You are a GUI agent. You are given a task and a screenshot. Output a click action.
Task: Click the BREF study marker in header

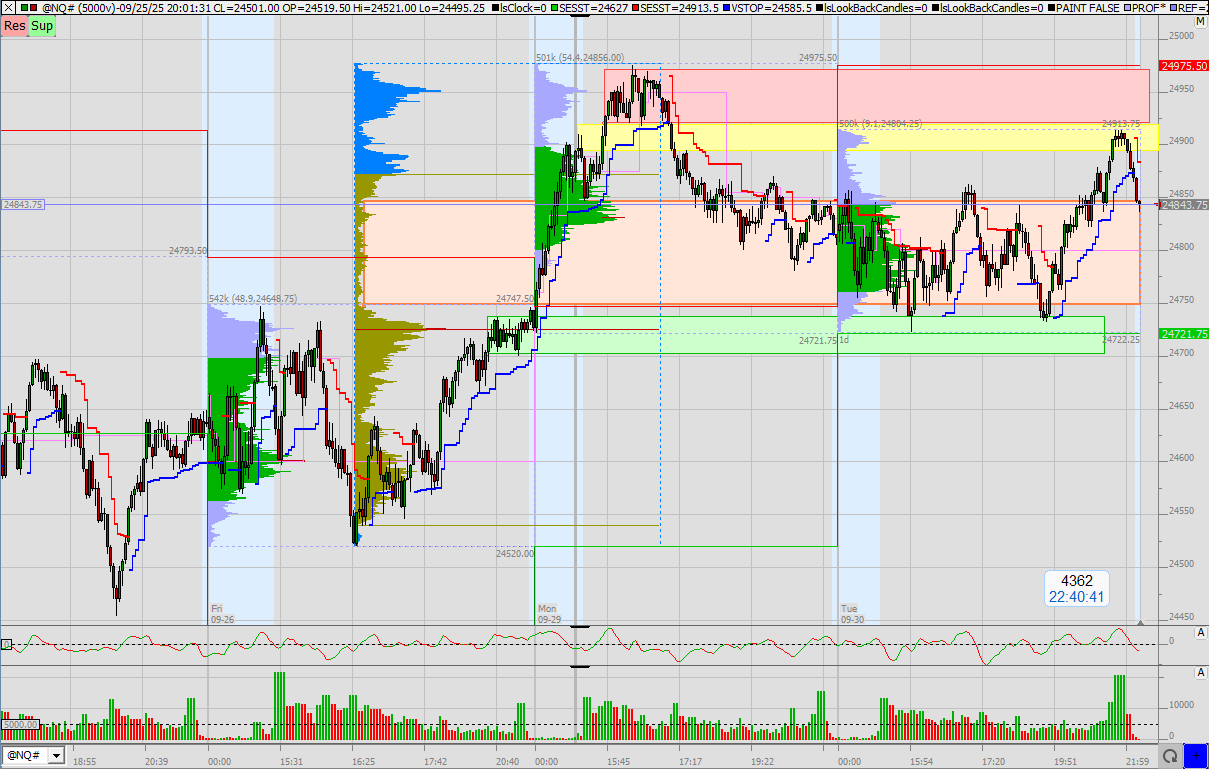point(1175,9)
